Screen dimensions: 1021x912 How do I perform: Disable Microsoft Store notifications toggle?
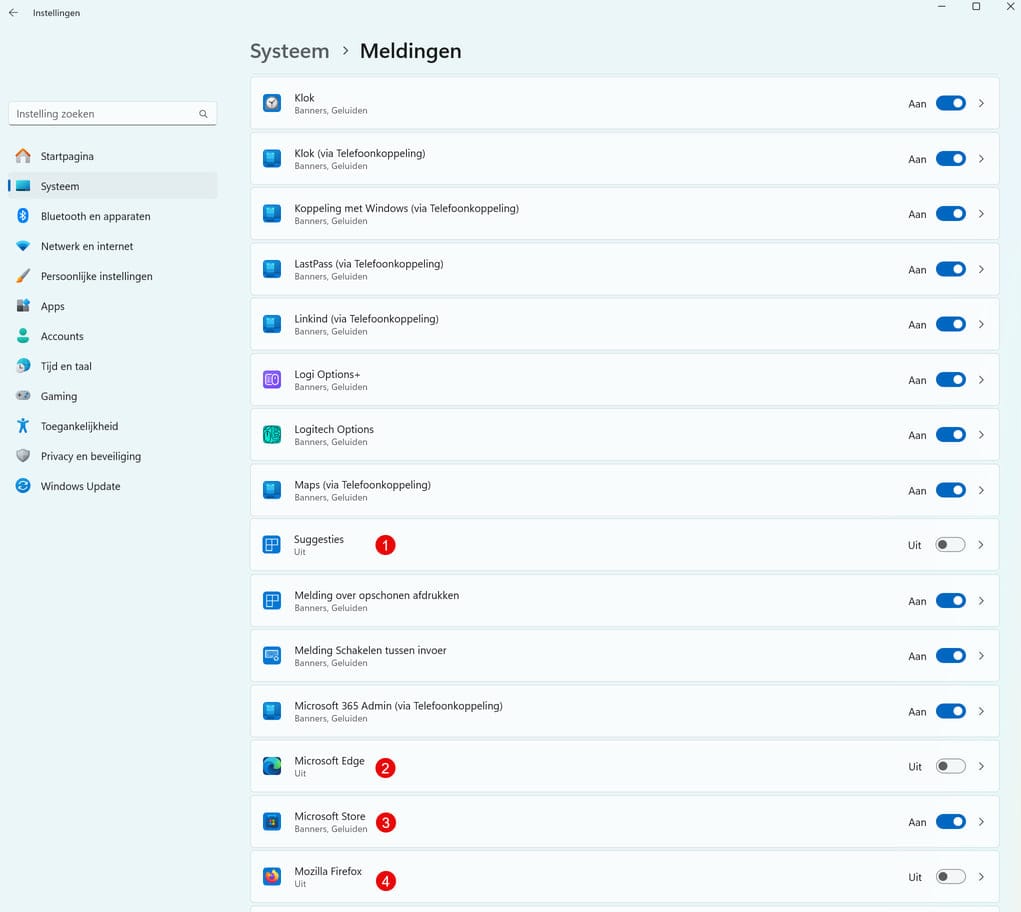[951, 822]
